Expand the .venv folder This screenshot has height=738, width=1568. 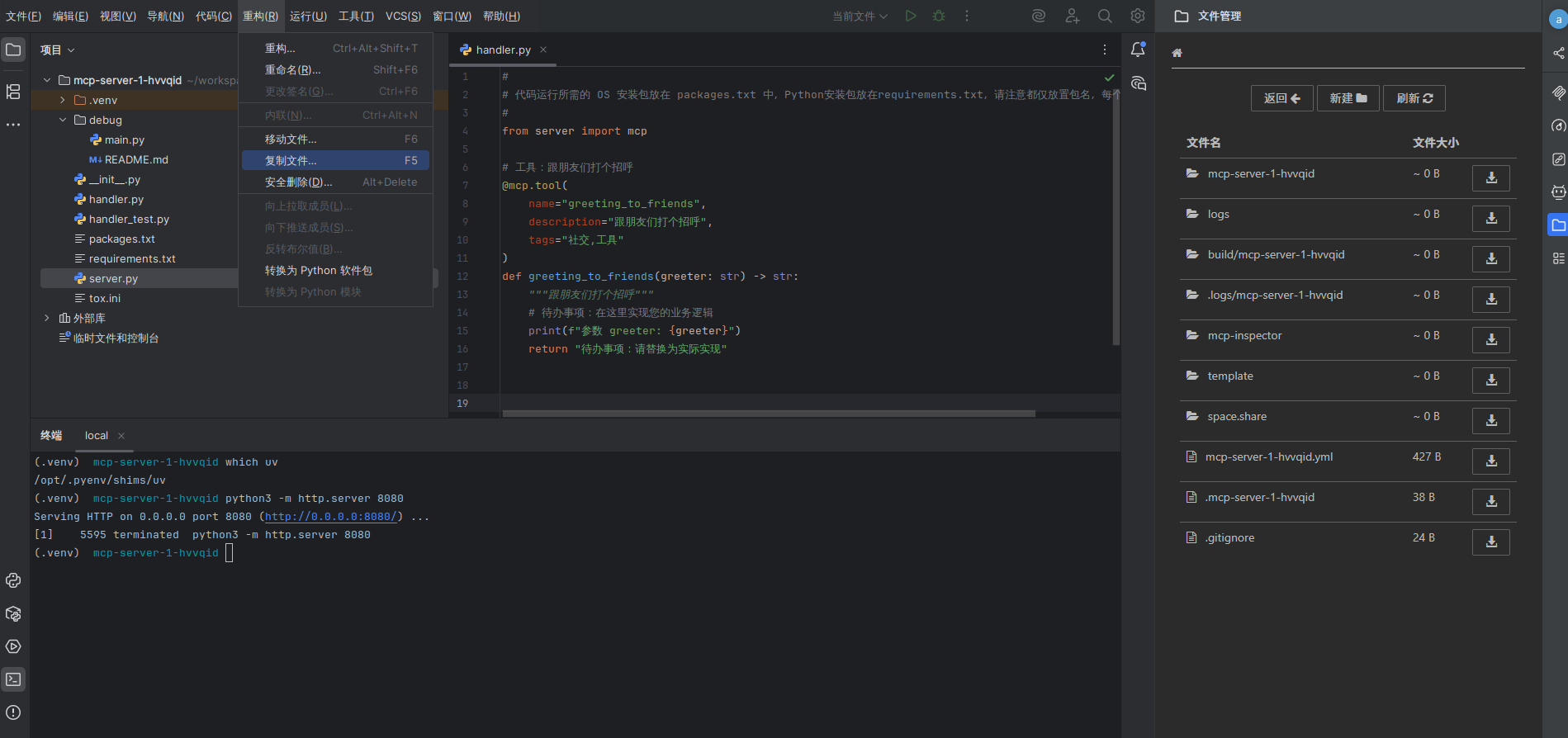click(x=63, y=100)
